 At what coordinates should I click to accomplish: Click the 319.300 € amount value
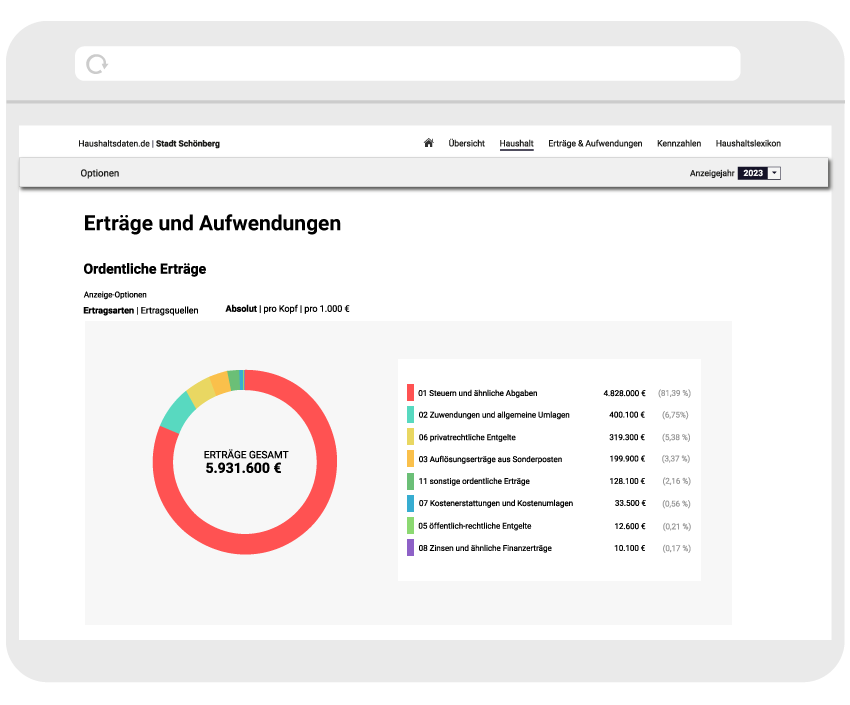(x=627, y=437)
